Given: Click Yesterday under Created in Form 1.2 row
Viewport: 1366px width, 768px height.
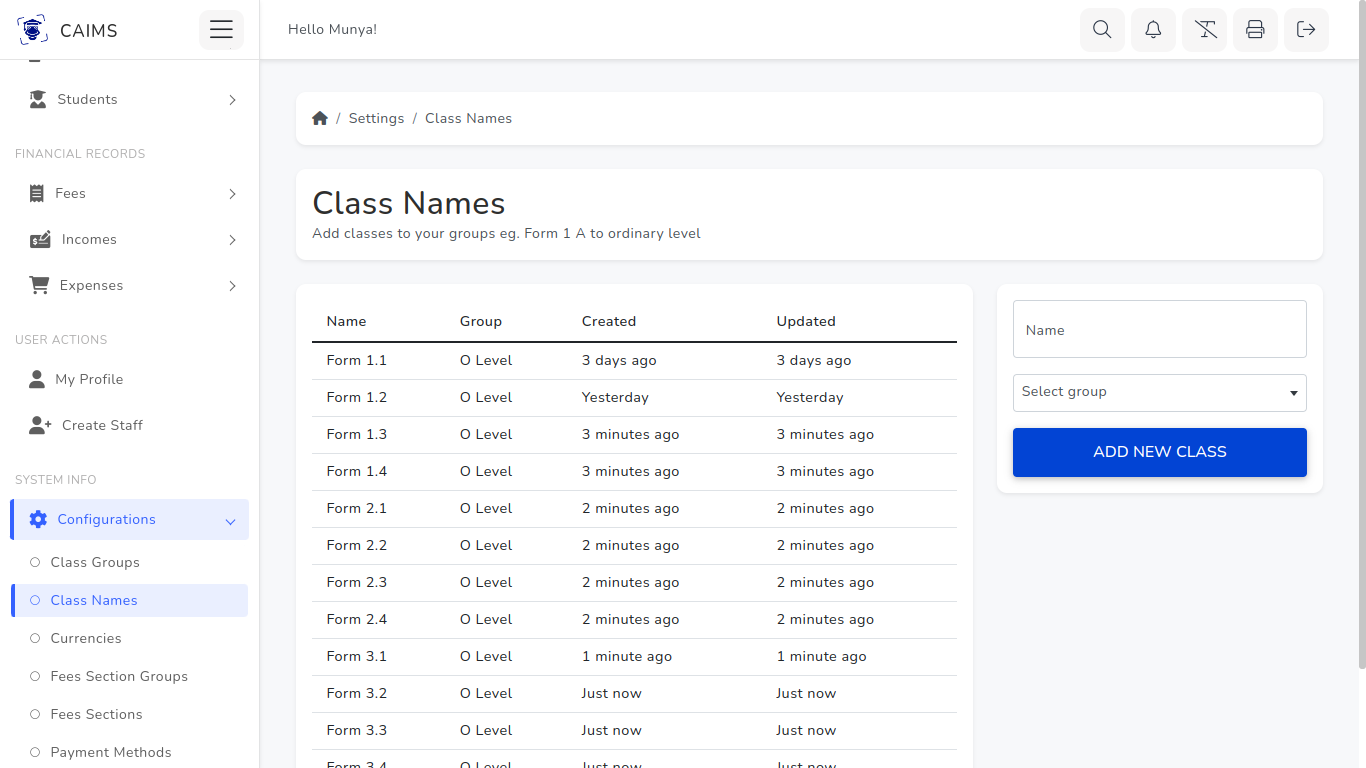Looking at the screenshot, I should point(615,397).
